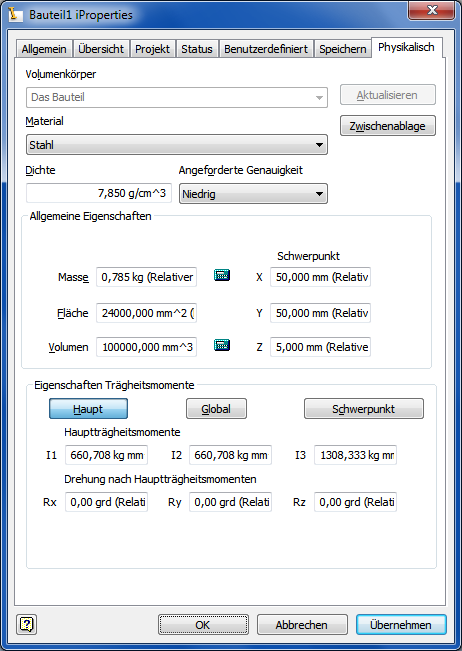Click the Übernehmen button
Image resolution: width=462 pixels, height=651 pixels.
tap(401, 624)
